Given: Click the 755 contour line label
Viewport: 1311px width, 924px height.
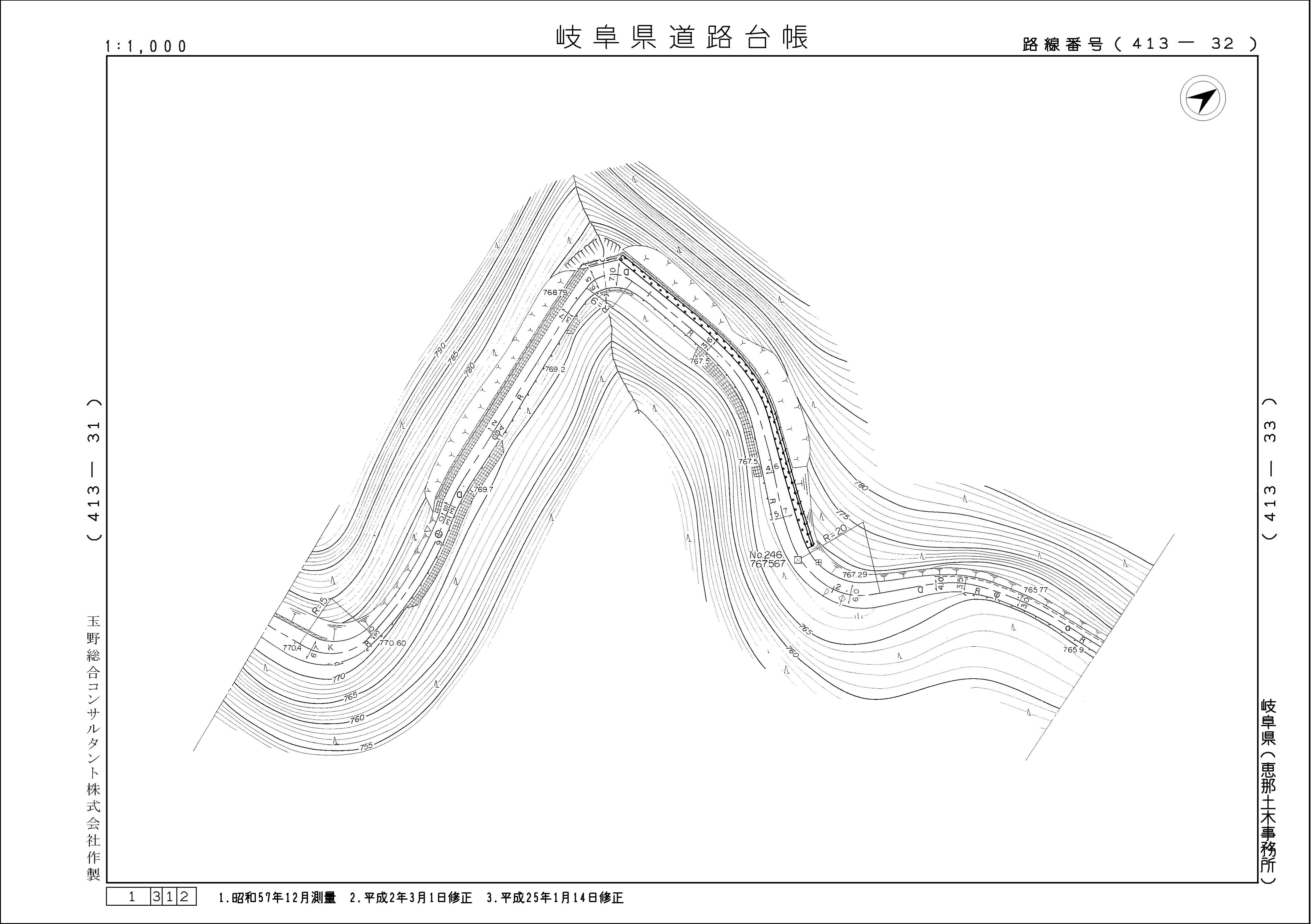Looking at the screenshot, I should coord(366,746).
